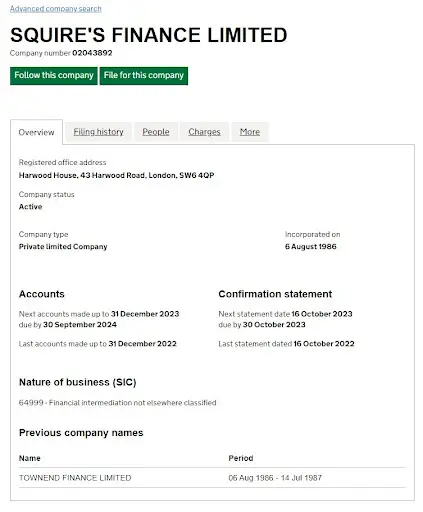Click the 16 October 2022 last statement date
The image size is (423, 512).
pyautogui.click(x=324, y=344)
